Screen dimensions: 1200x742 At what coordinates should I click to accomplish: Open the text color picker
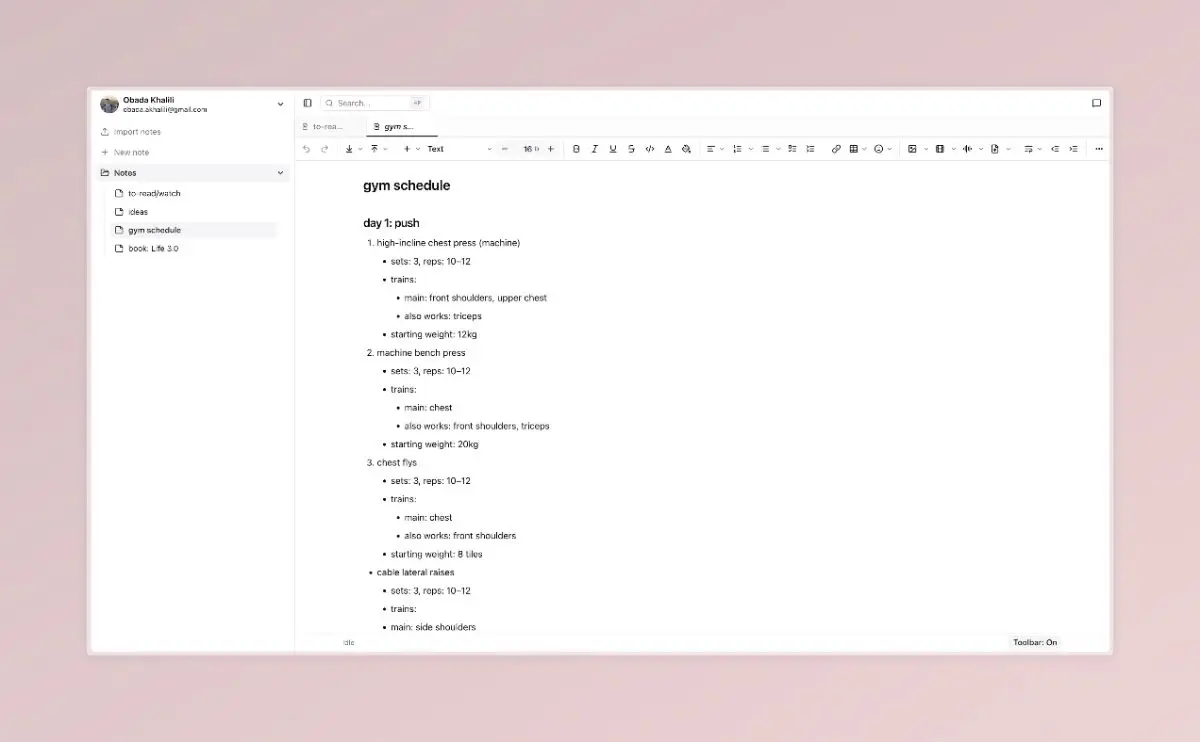click(x=668, y=149)
